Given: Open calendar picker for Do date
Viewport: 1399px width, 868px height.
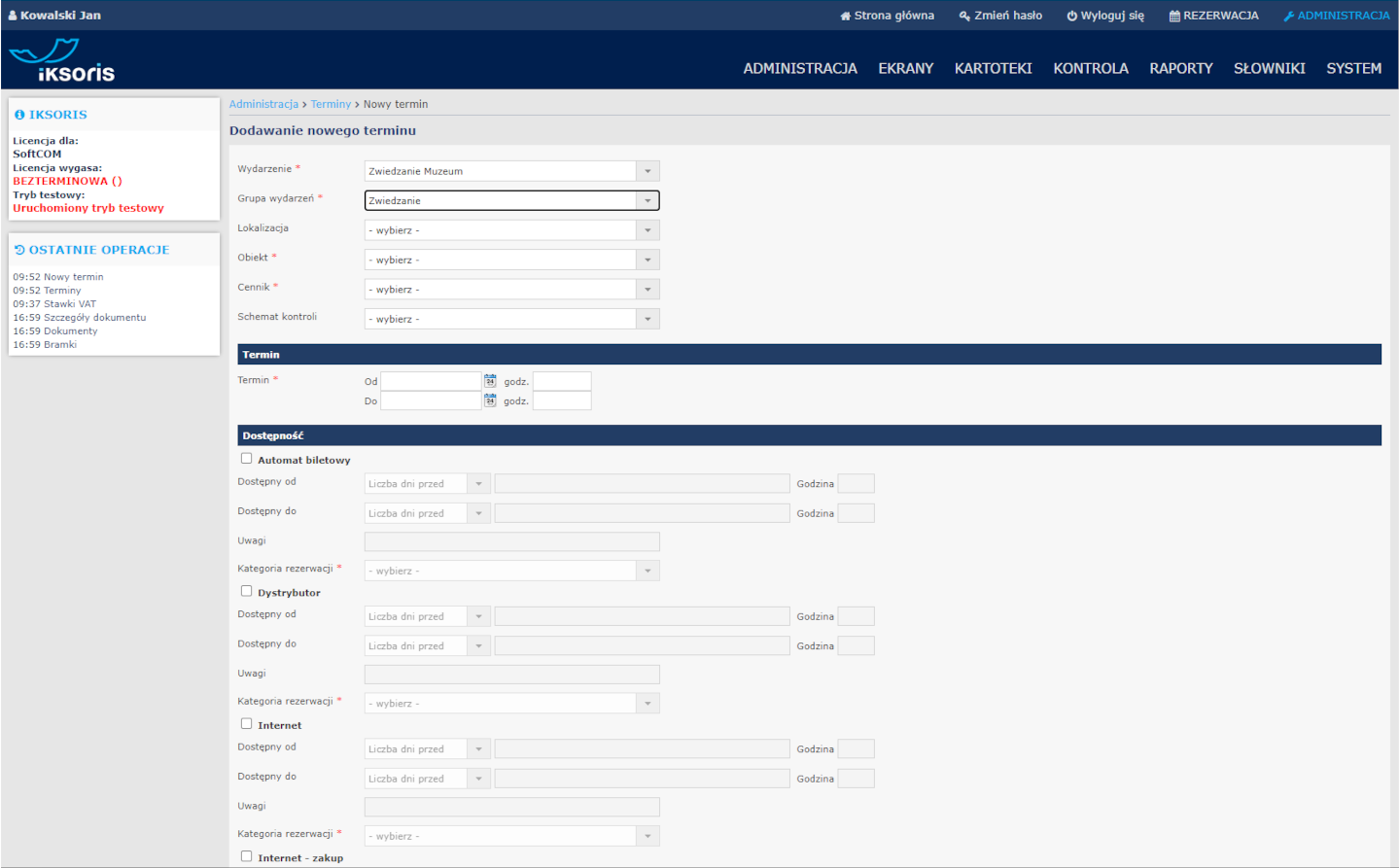Looking at the screenshot, I should 490,400.
